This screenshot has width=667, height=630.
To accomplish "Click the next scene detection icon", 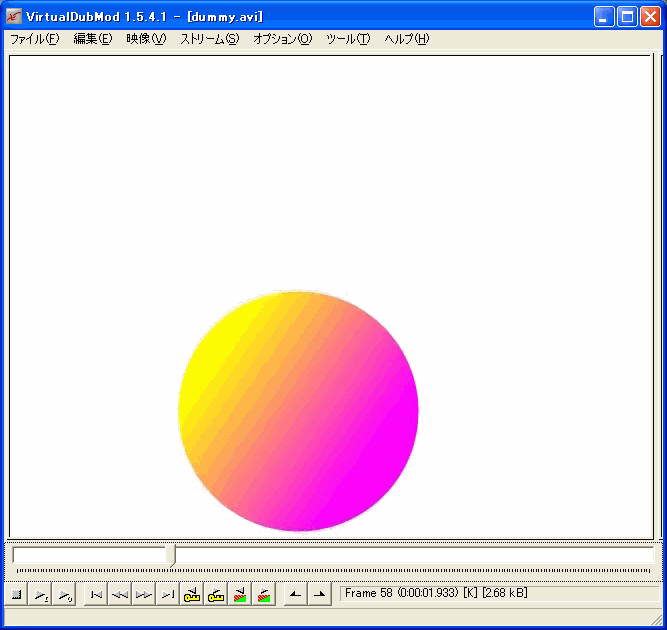I will (264, 594).
